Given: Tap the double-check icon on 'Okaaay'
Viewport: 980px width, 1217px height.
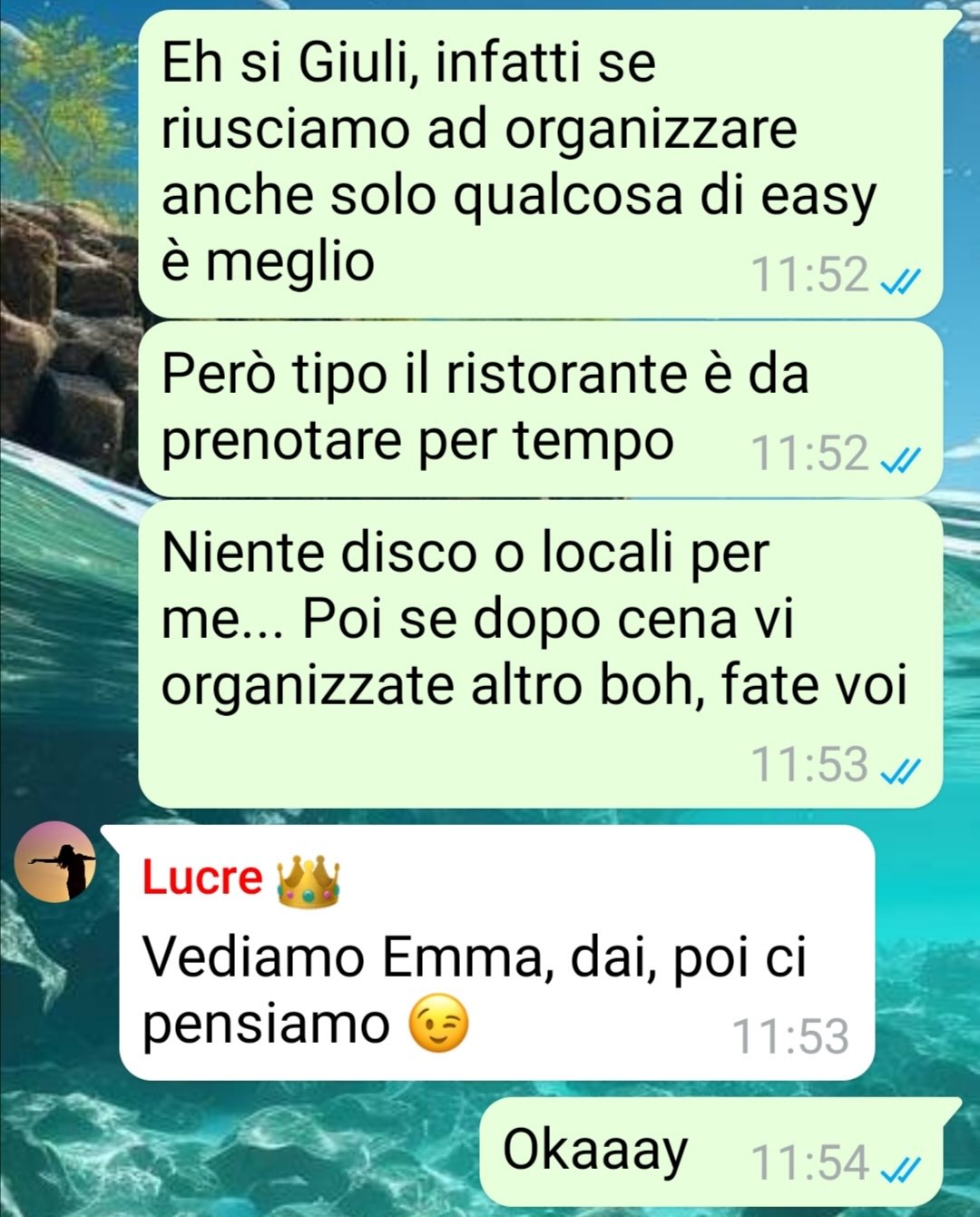Looking at the screenshot, I should tap(901, 1170).
